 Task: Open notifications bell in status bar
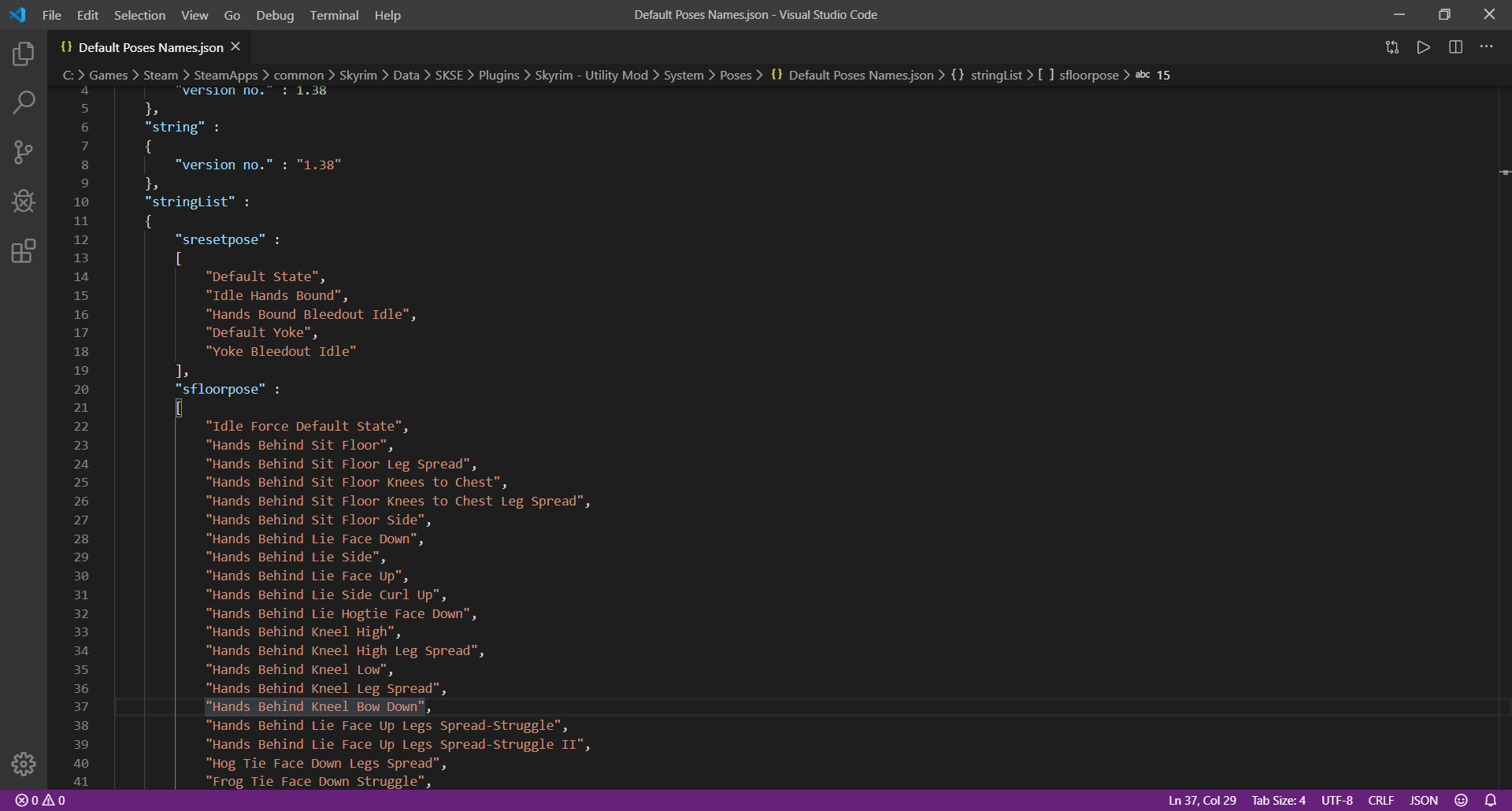pyautogui.click(x=1491, y=800)
